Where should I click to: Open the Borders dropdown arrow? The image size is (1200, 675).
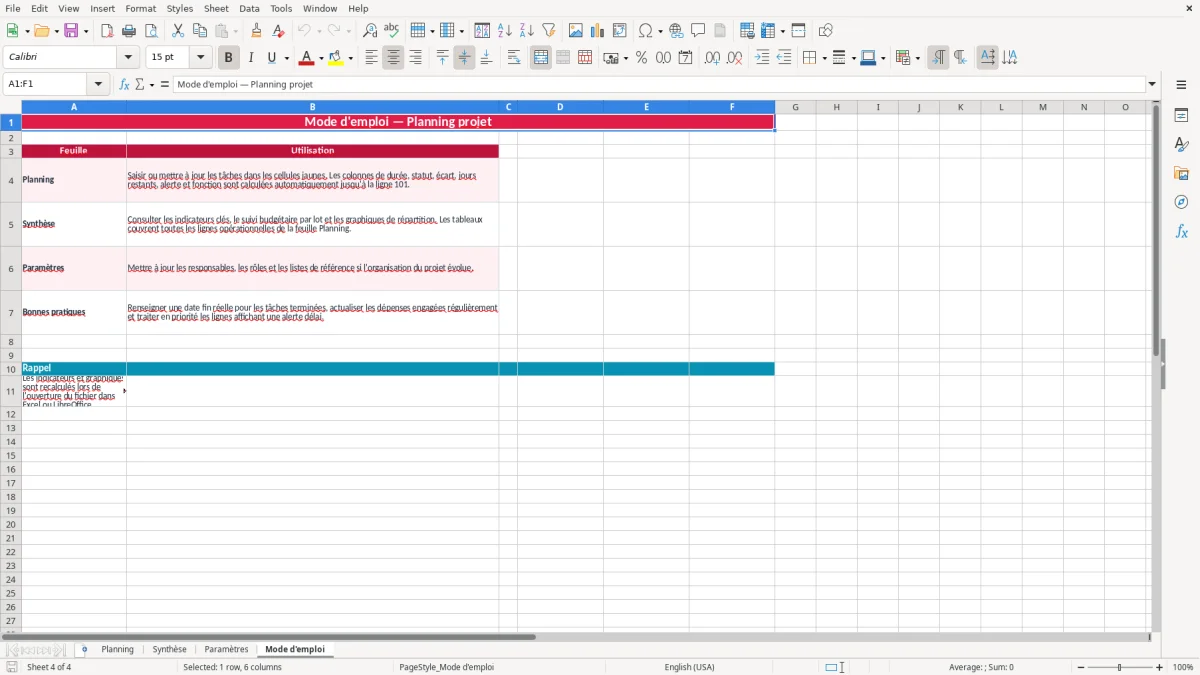[824, 58]
